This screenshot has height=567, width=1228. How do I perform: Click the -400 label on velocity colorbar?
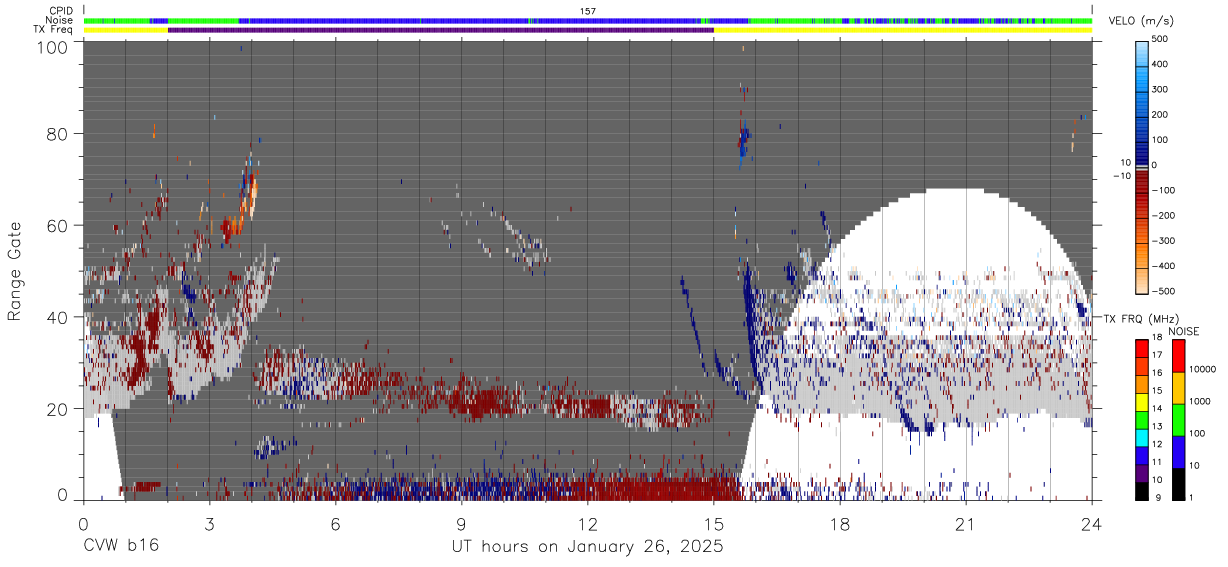click(1164, 266)
